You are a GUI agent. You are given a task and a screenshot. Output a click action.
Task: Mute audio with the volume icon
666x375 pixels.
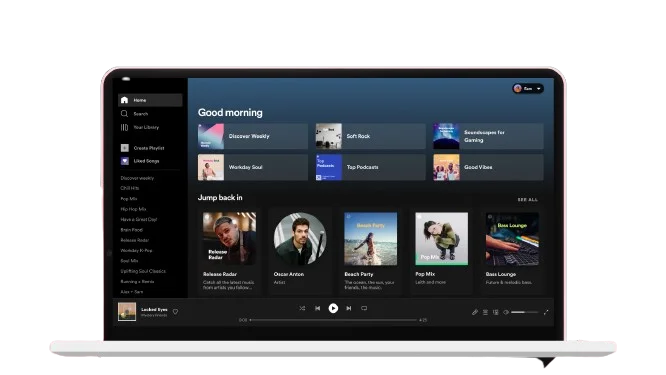pyautogui.click(x=506, y=312)
